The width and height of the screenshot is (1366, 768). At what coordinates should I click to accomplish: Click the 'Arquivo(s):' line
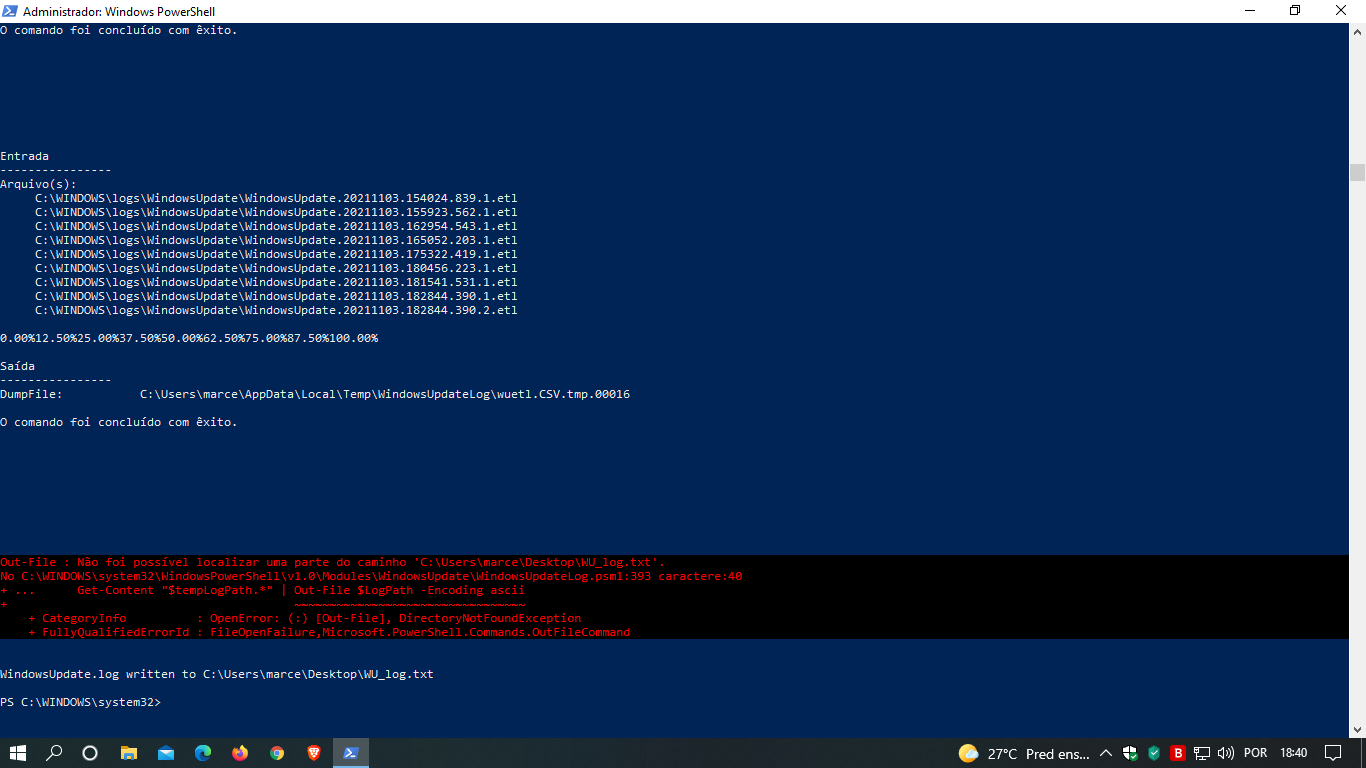[38, 184]
